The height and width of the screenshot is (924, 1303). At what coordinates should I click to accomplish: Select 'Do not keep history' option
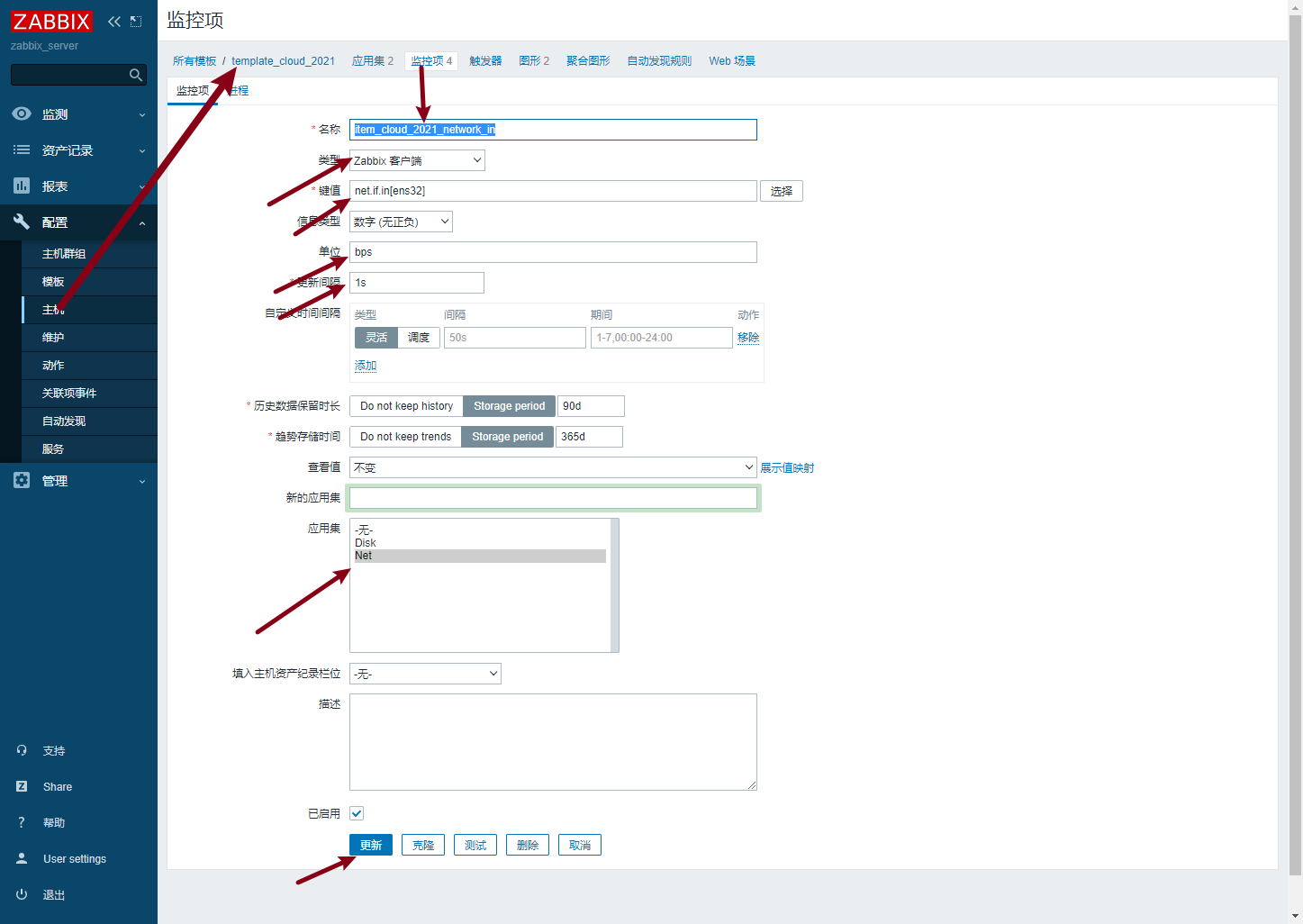(406, 406)
